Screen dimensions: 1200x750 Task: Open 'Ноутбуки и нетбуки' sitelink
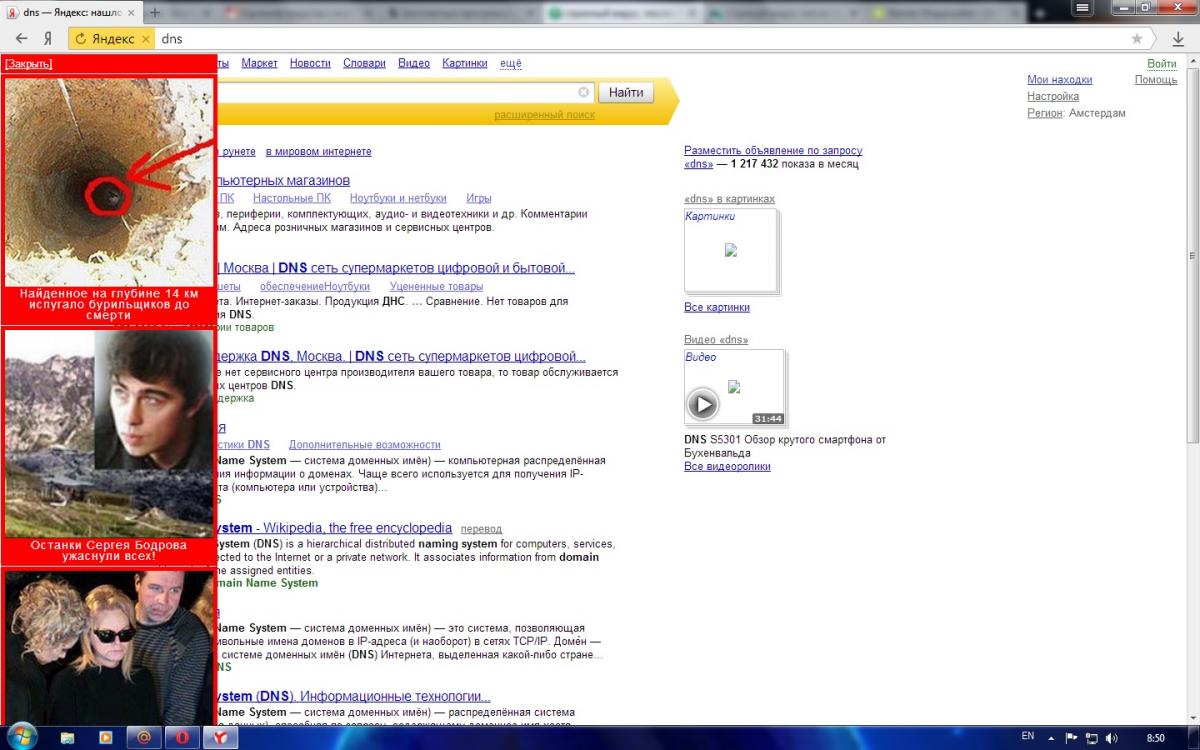pos(398,198)
